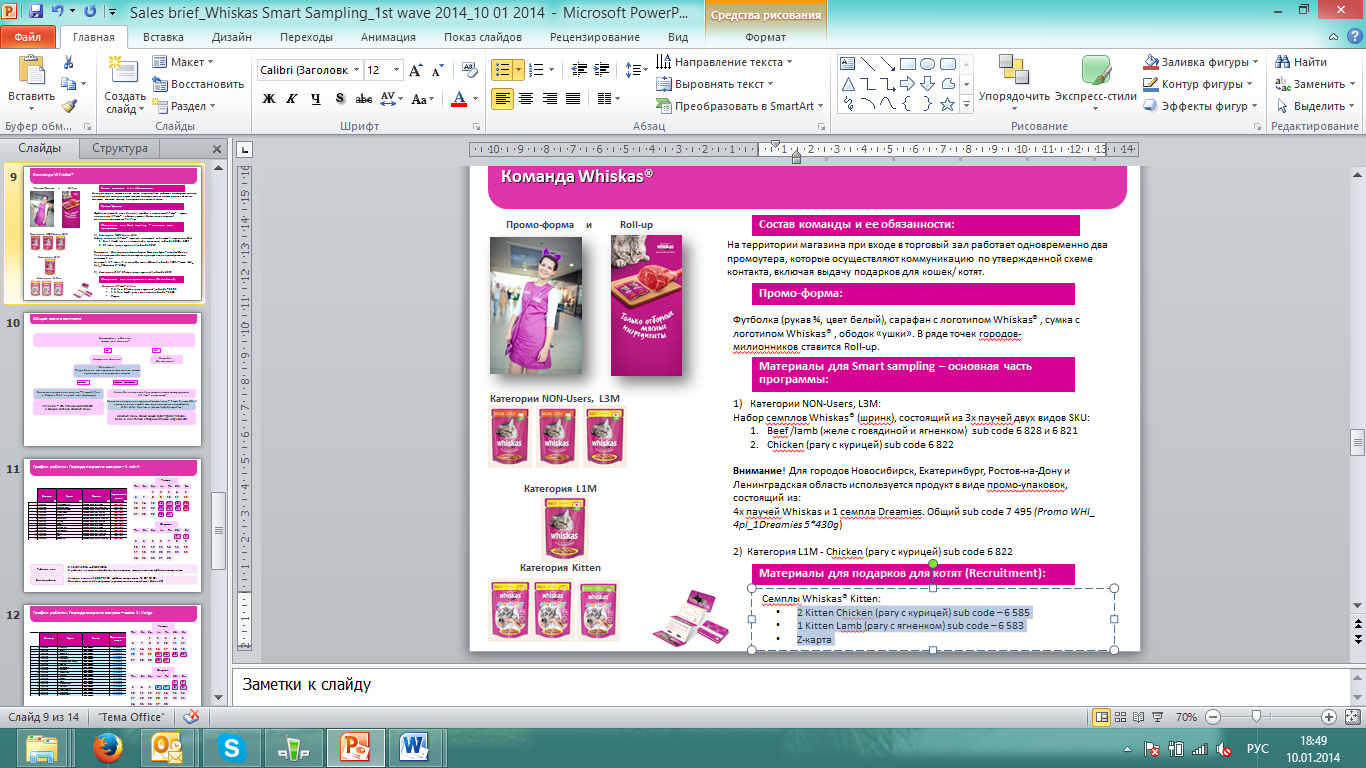Toggle italic К formatting
The height and width of the screenshot is (768, 1366).
pos(292,98)
